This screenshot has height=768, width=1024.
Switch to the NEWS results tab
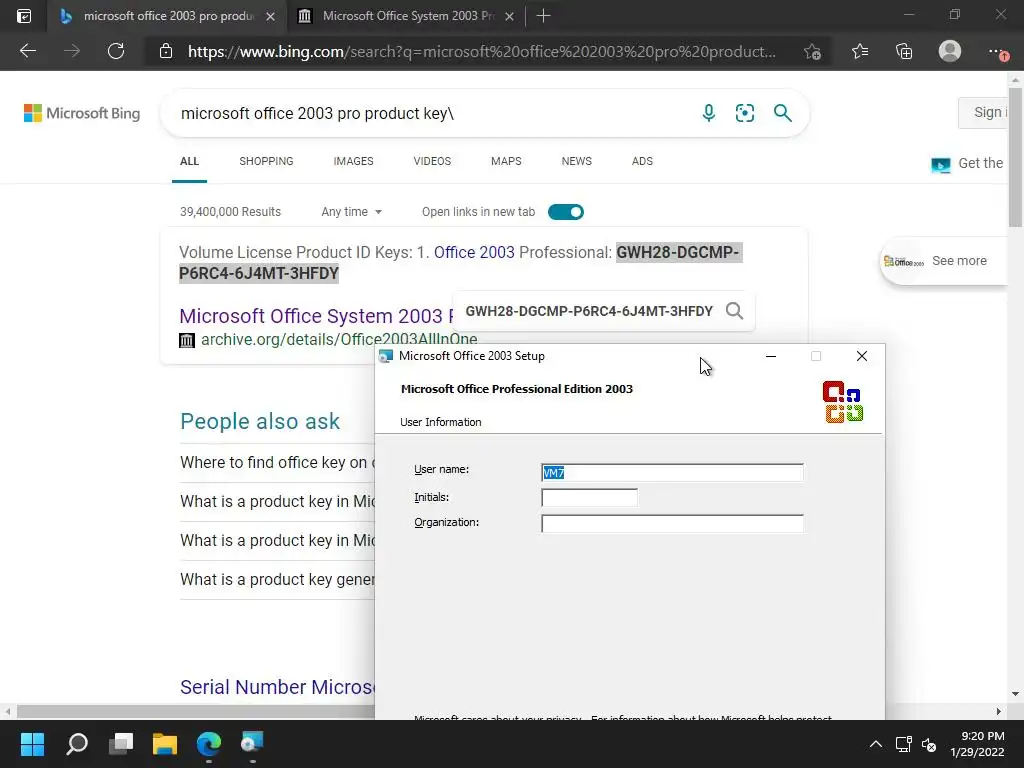[x=577, y=161]
